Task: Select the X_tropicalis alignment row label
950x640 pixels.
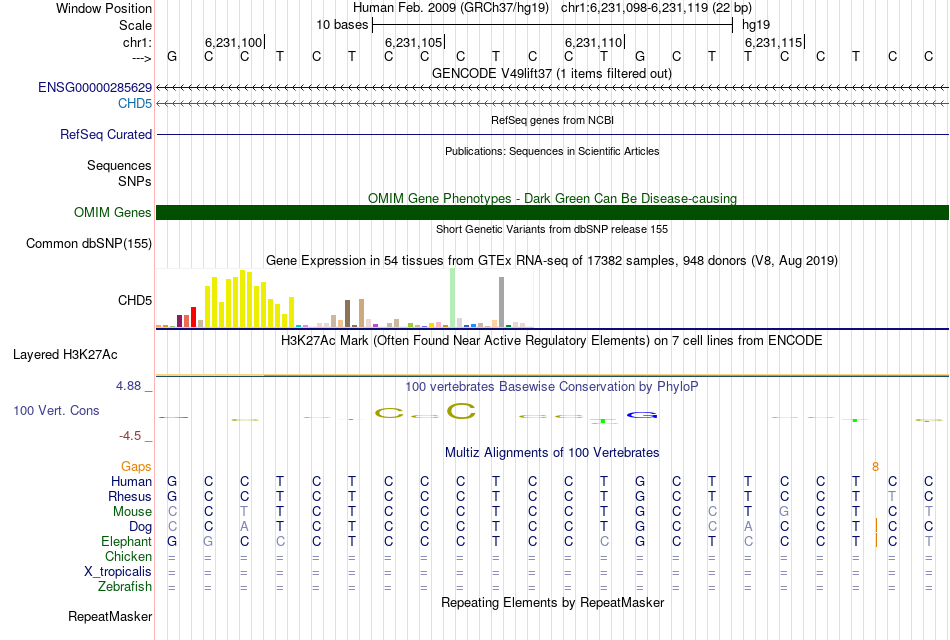Action: (x=118, y=572)
